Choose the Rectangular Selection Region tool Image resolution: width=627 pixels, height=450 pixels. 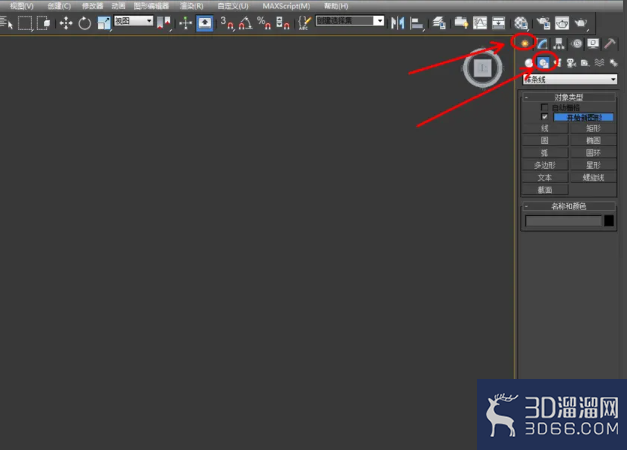pyautogui.click(x=25, y=23)
